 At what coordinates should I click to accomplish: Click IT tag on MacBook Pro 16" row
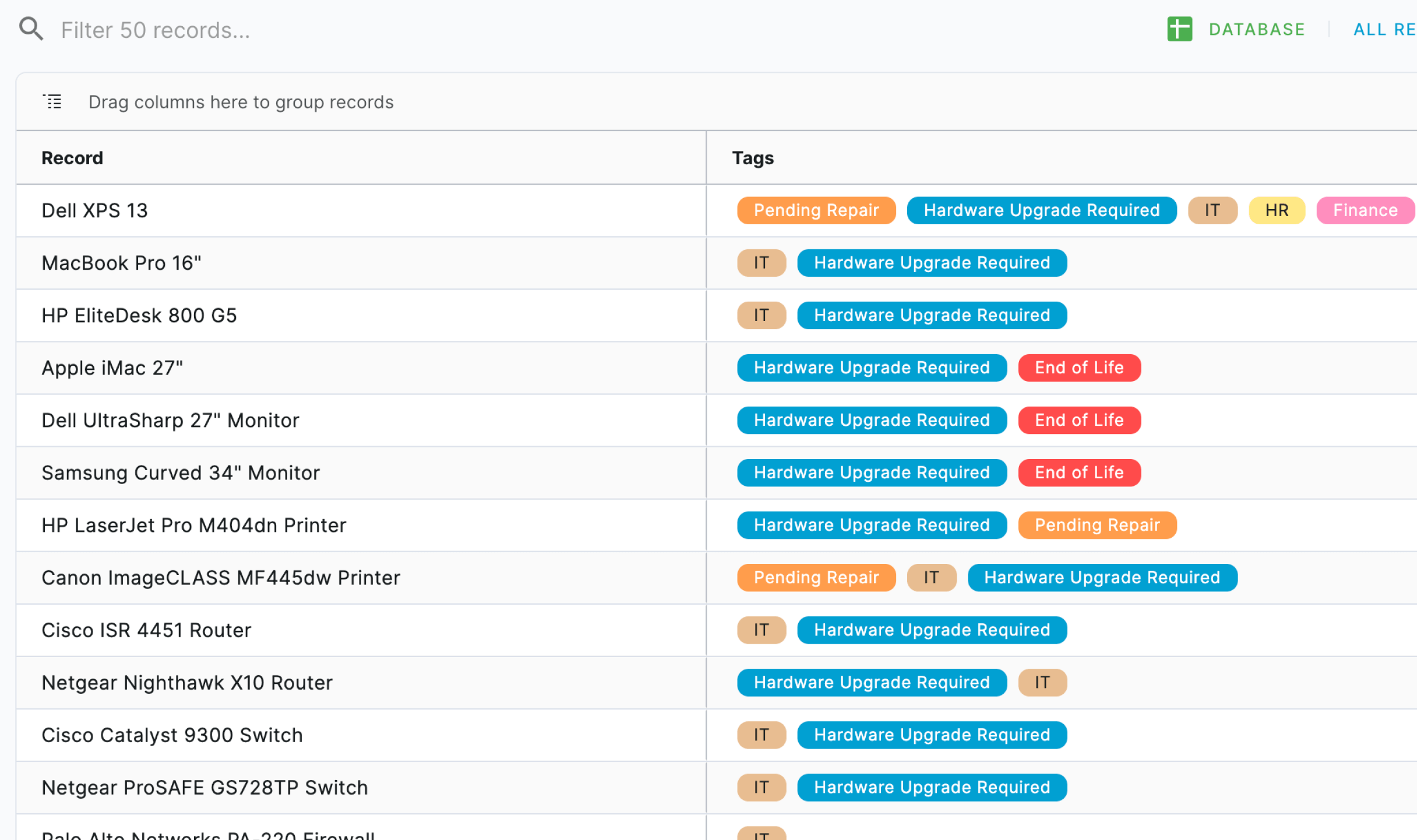coord(762,263)
